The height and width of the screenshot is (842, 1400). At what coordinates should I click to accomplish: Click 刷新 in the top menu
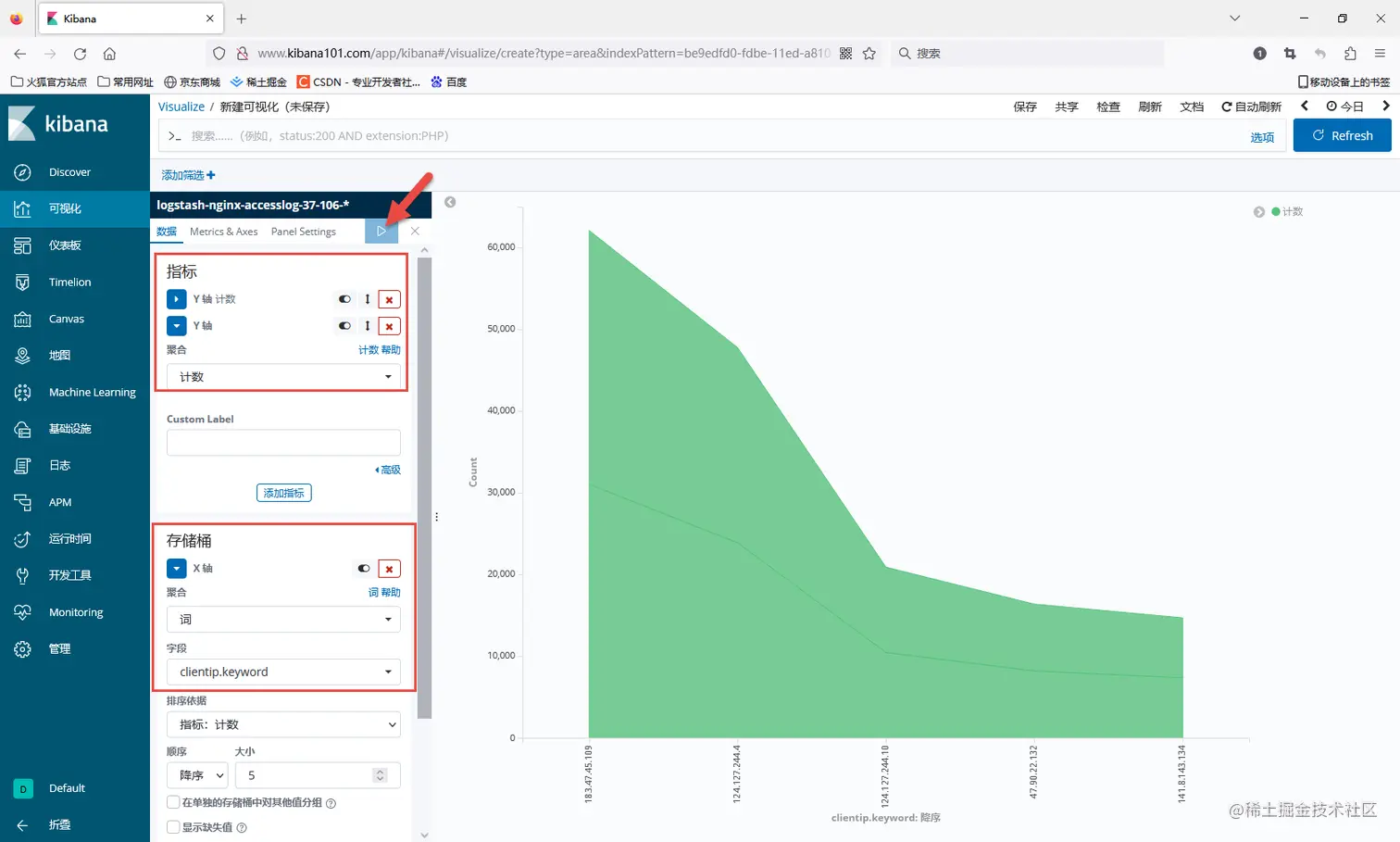[x=1150, y=107]
